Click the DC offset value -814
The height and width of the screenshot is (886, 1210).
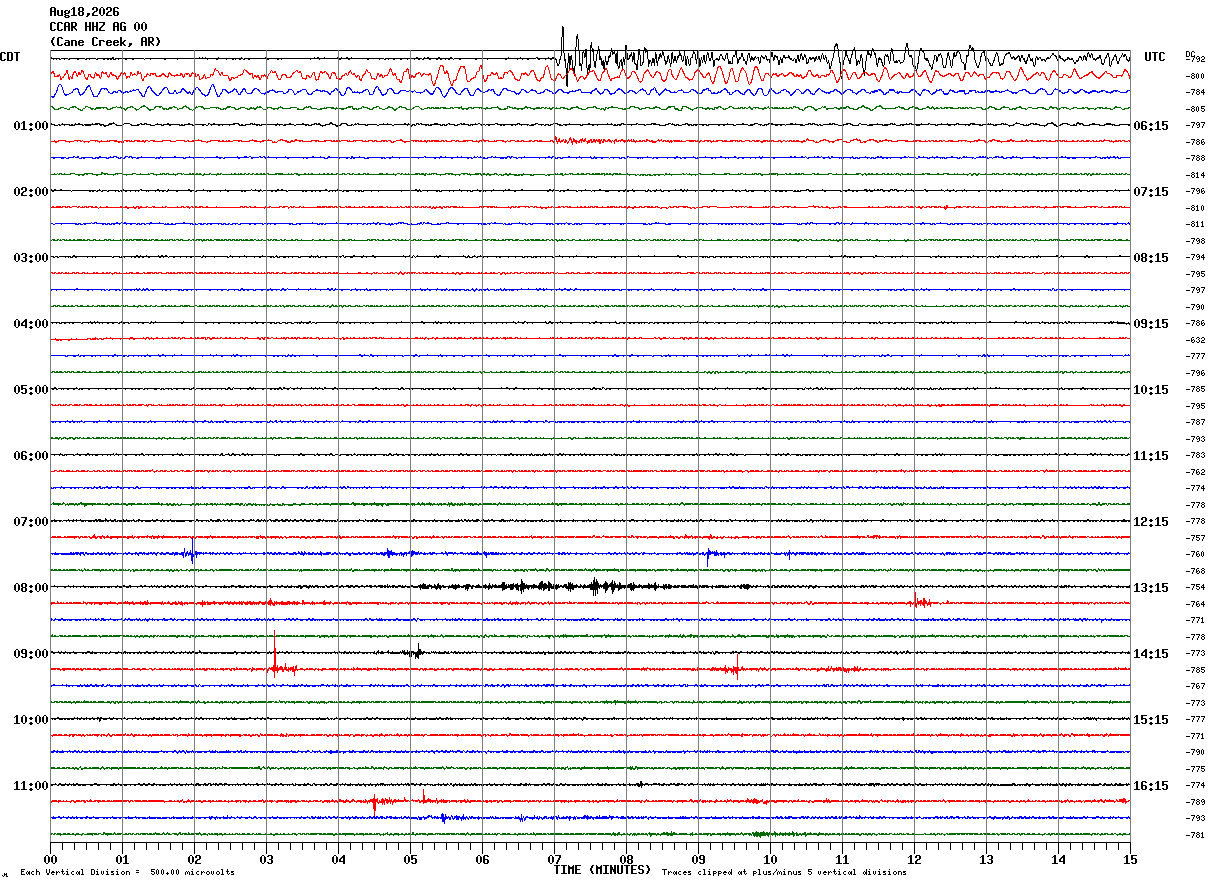1195,175
